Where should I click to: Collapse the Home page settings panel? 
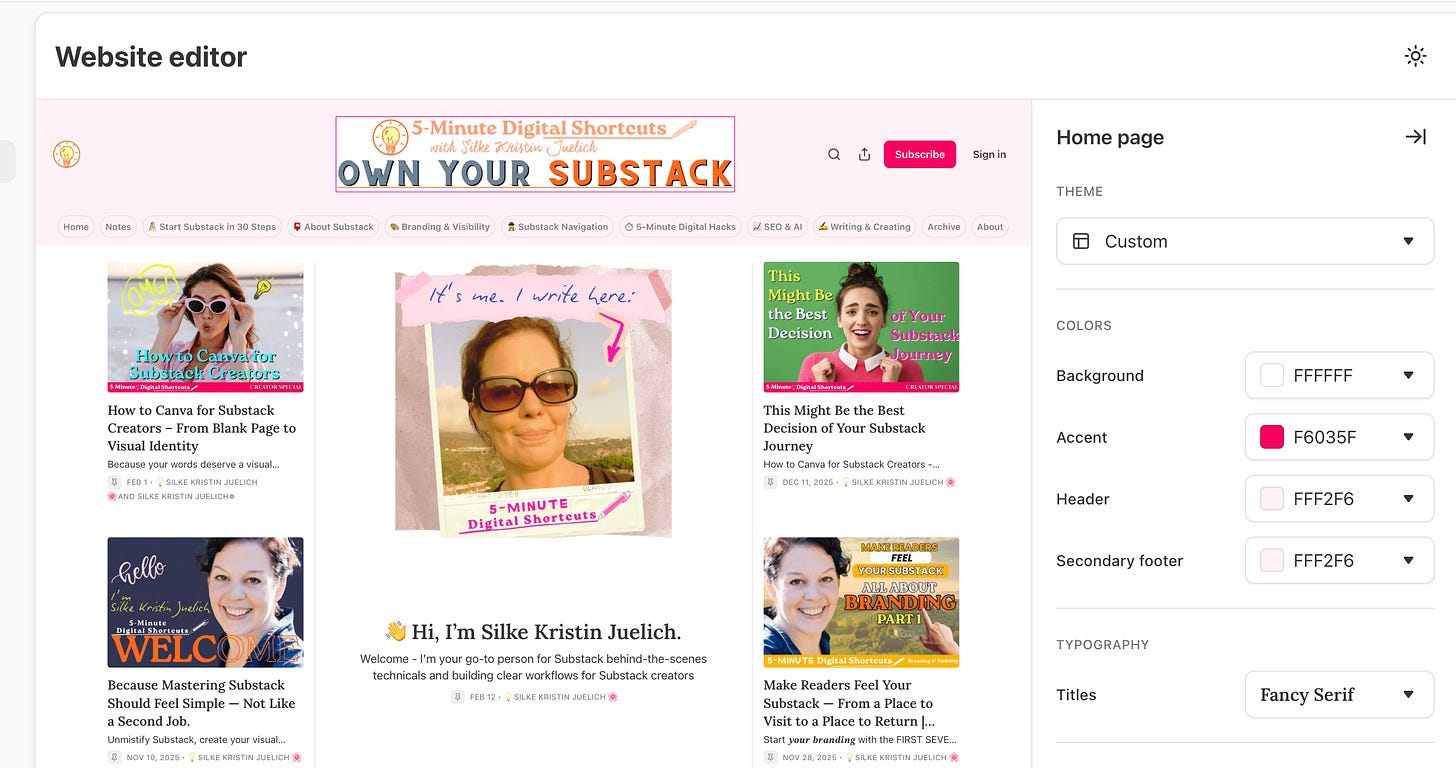1415,137
